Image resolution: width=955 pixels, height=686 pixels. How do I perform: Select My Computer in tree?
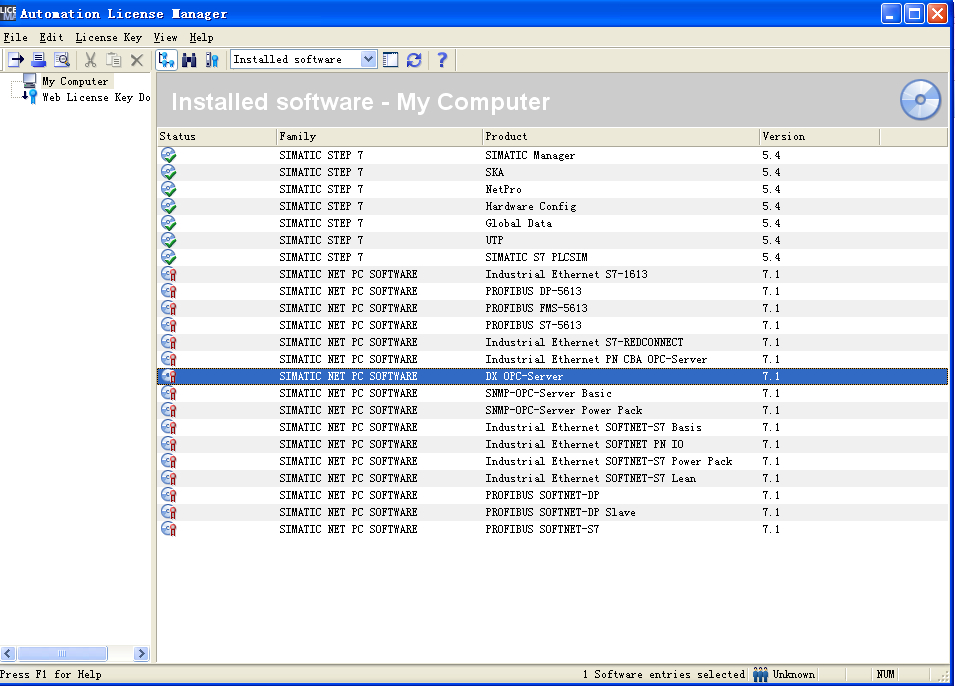pos(75,82)
